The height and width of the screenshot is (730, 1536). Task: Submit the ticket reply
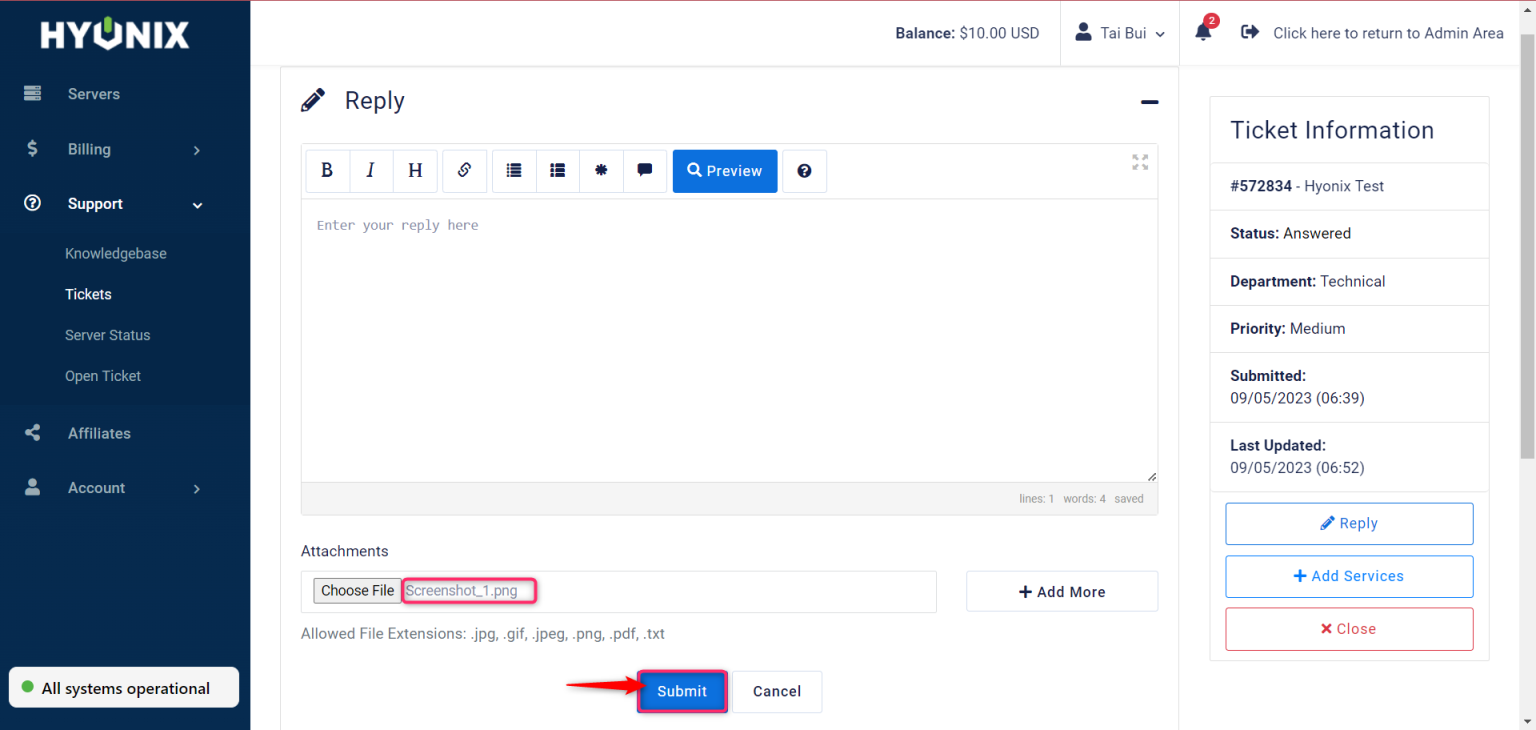[x=682, y=691]
